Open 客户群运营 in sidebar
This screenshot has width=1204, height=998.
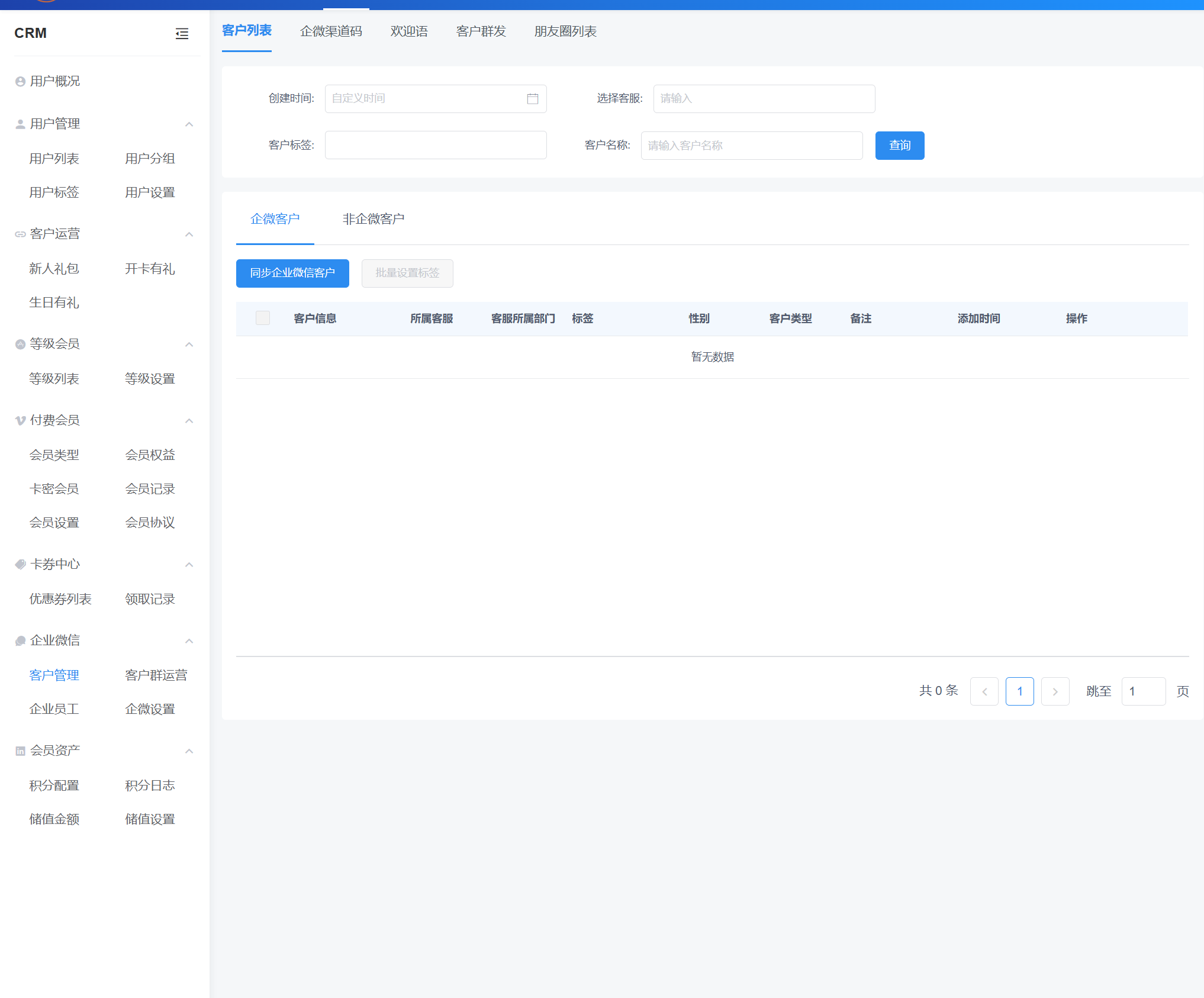click(x=156, y=675)
